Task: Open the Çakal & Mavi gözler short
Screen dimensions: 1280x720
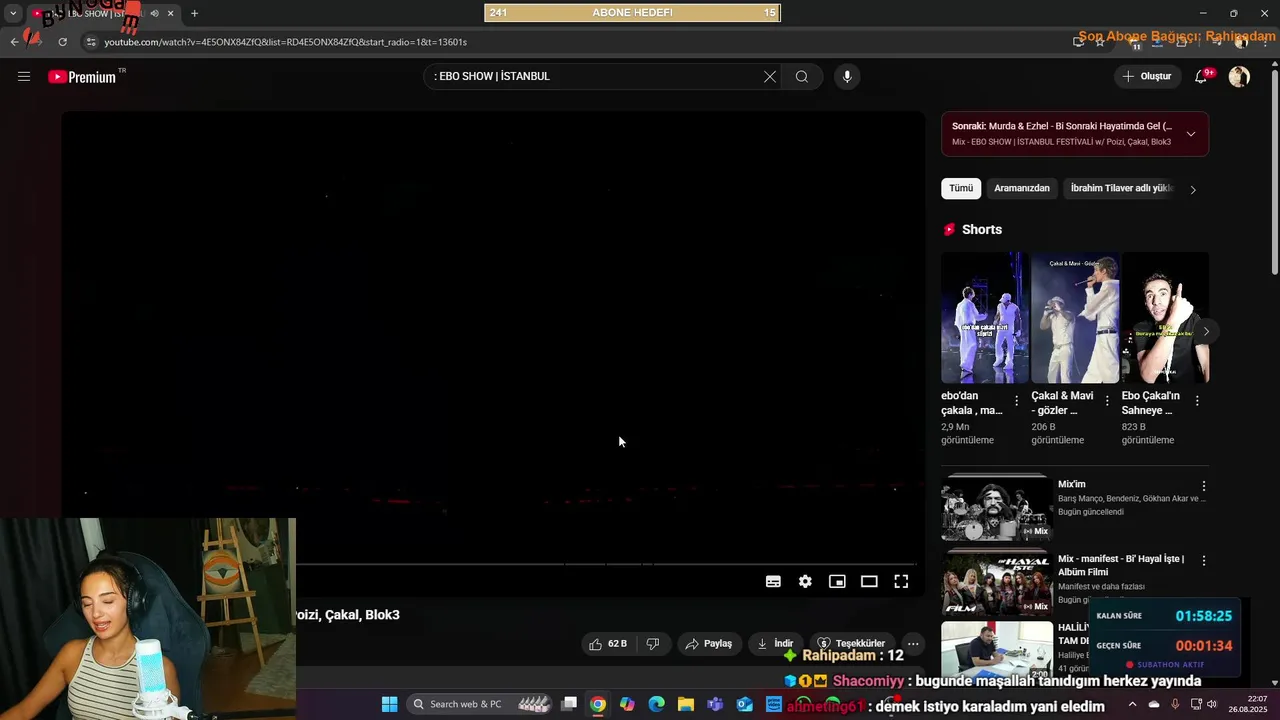Action: (x=1075, y=317)
